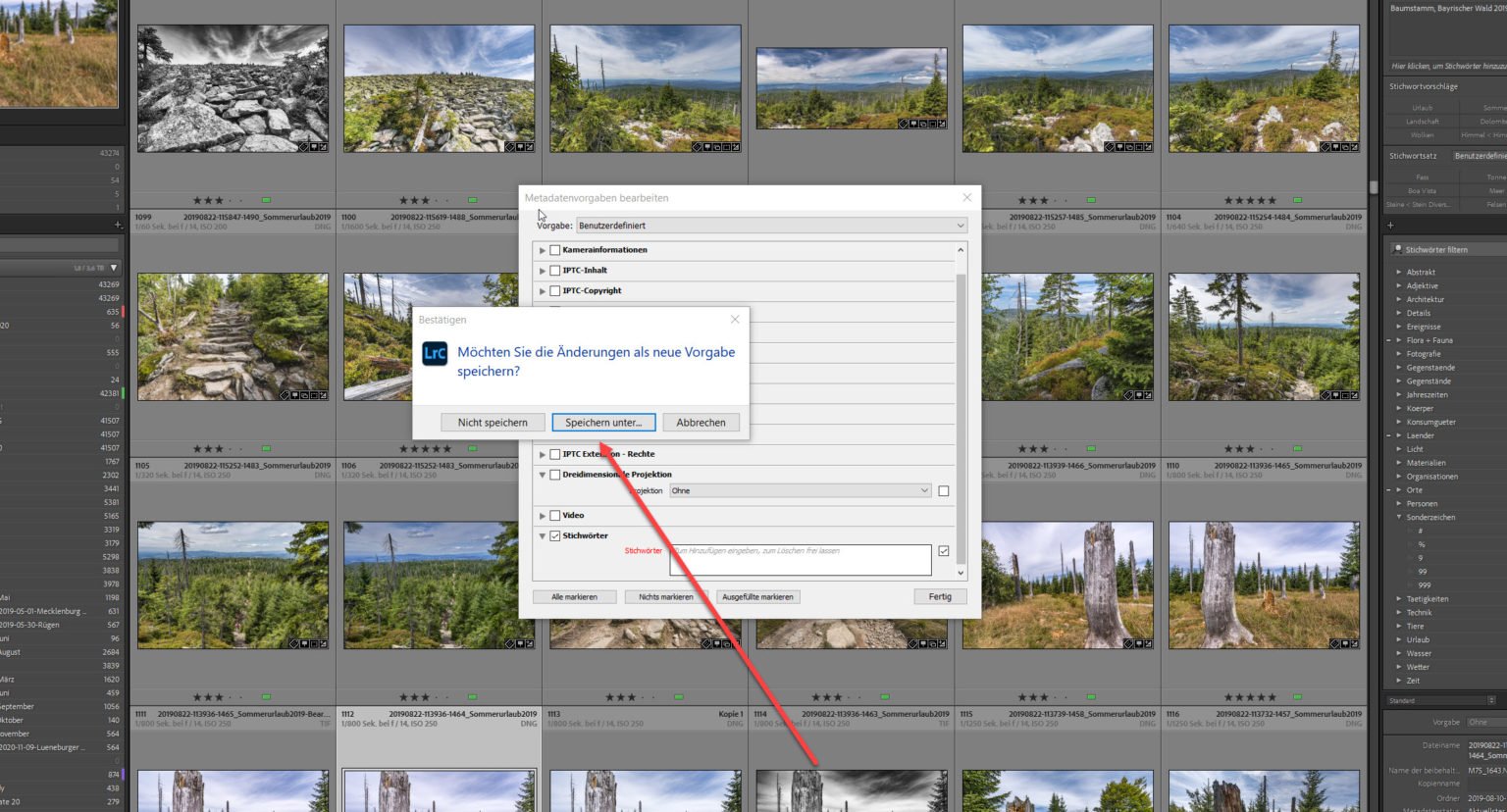Select thumbnail 1104 with five-star rating

point(1264,88)
